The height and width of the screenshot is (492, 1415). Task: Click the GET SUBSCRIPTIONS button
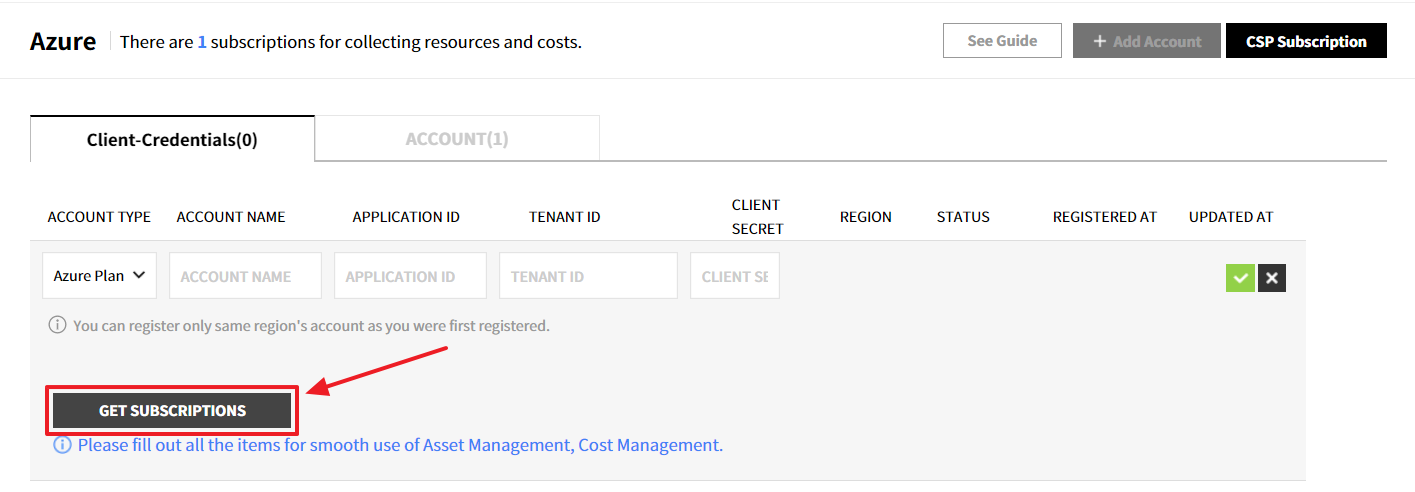pos(172,411)
